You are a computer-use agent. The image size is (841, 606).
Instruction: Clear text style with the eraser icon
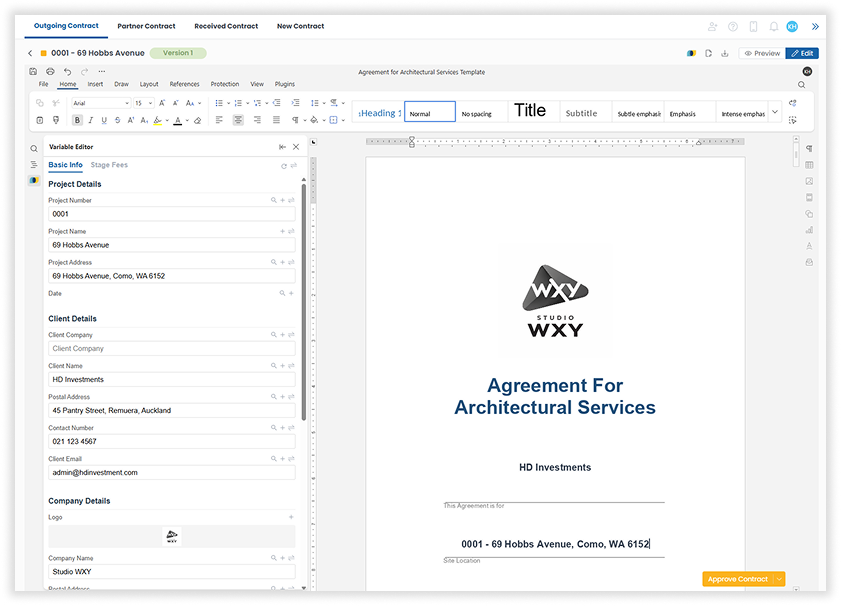tap(197, 120)
